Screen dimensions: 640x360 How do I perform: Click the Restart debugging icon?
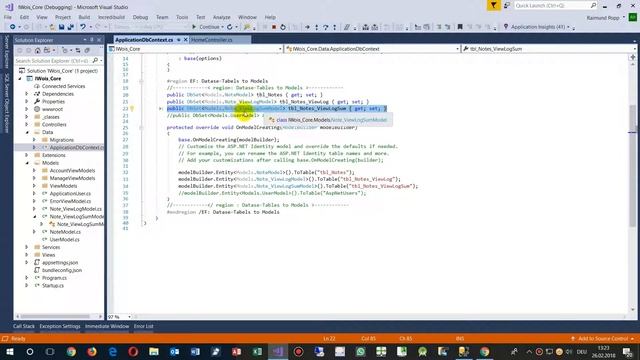click(282, 27)
